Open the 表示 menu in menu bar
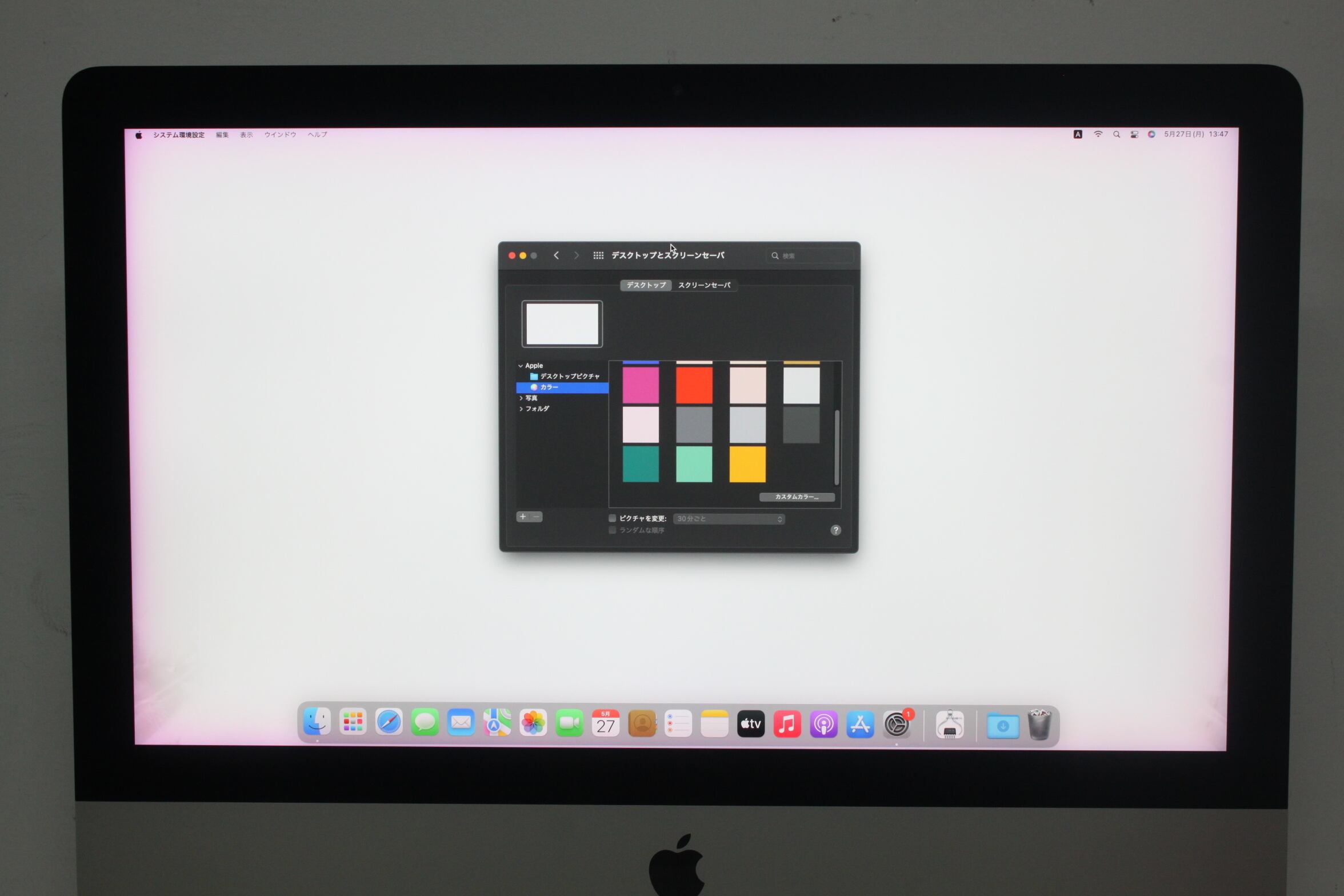Screen dimensions: 1344x896 coord(246,135)
